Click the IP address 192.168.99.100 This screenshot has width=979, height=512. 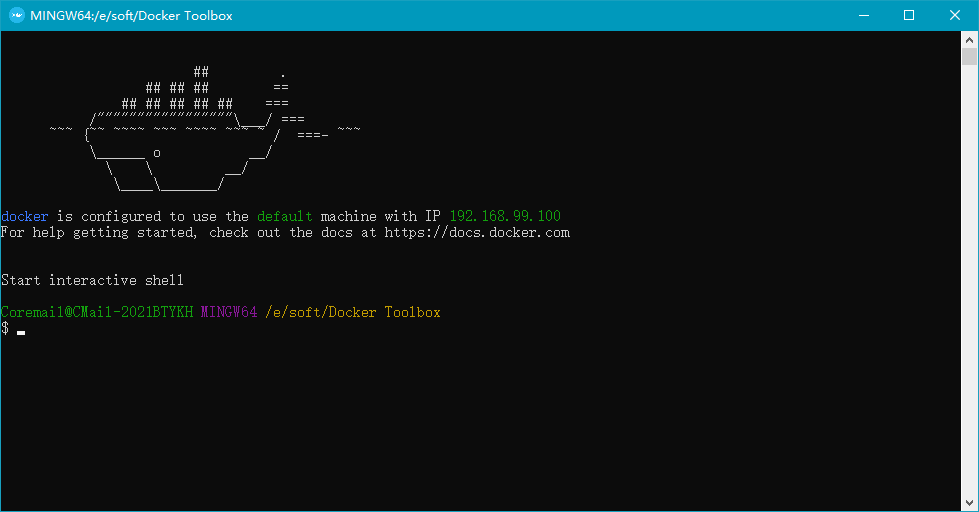[x=505, y=216]
